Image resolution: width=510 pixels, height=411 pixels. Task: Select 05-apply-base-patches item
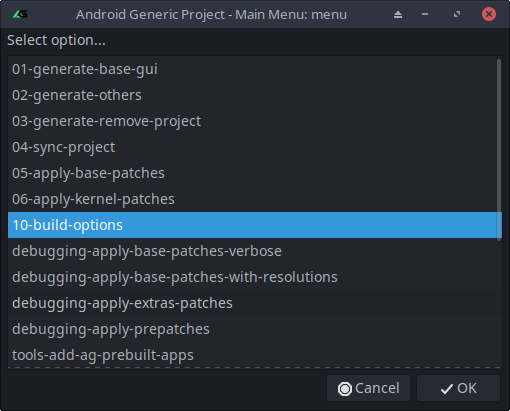[255, 173]
